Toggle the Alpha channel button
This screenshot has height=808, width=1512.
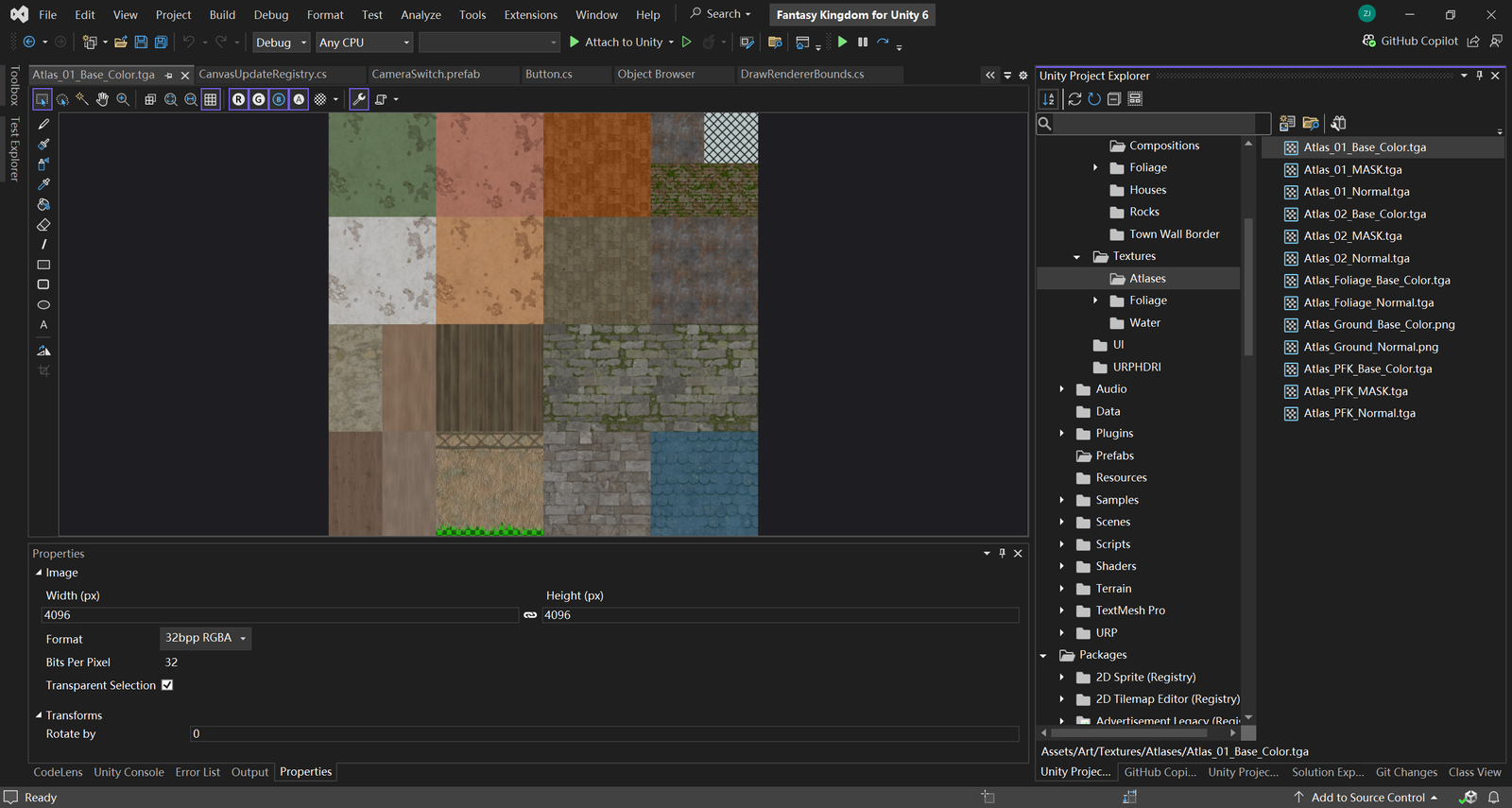[299, 99]
